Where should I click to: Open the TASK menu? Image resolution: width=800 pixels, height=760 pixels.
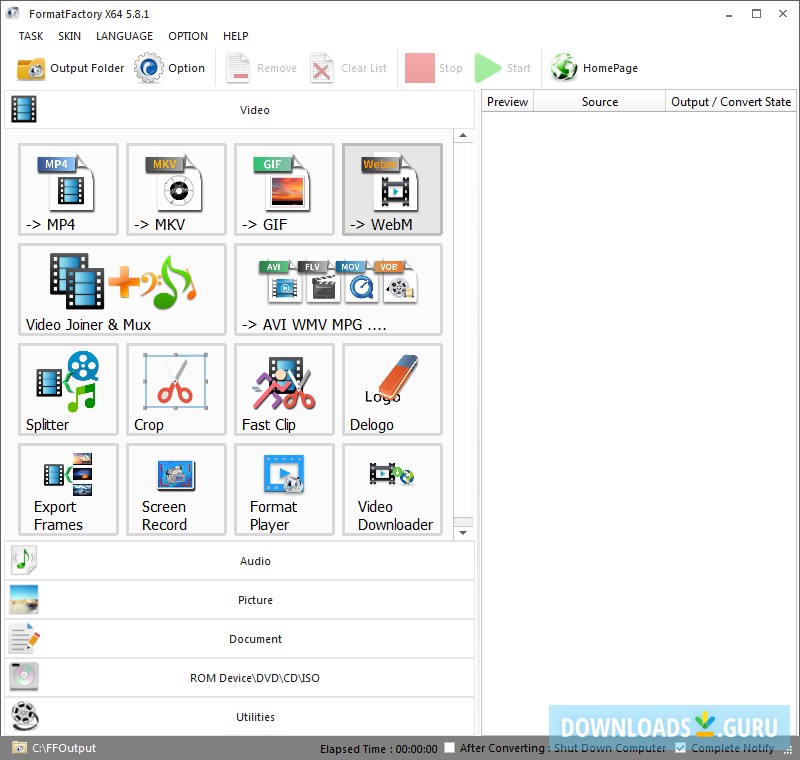click(x=31, y=36)
